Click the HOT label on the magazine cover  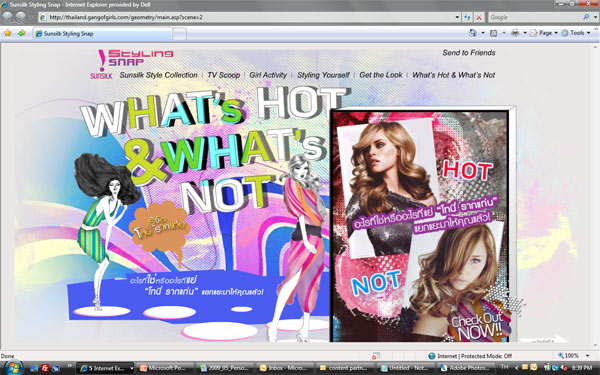[x=468, y=171]
